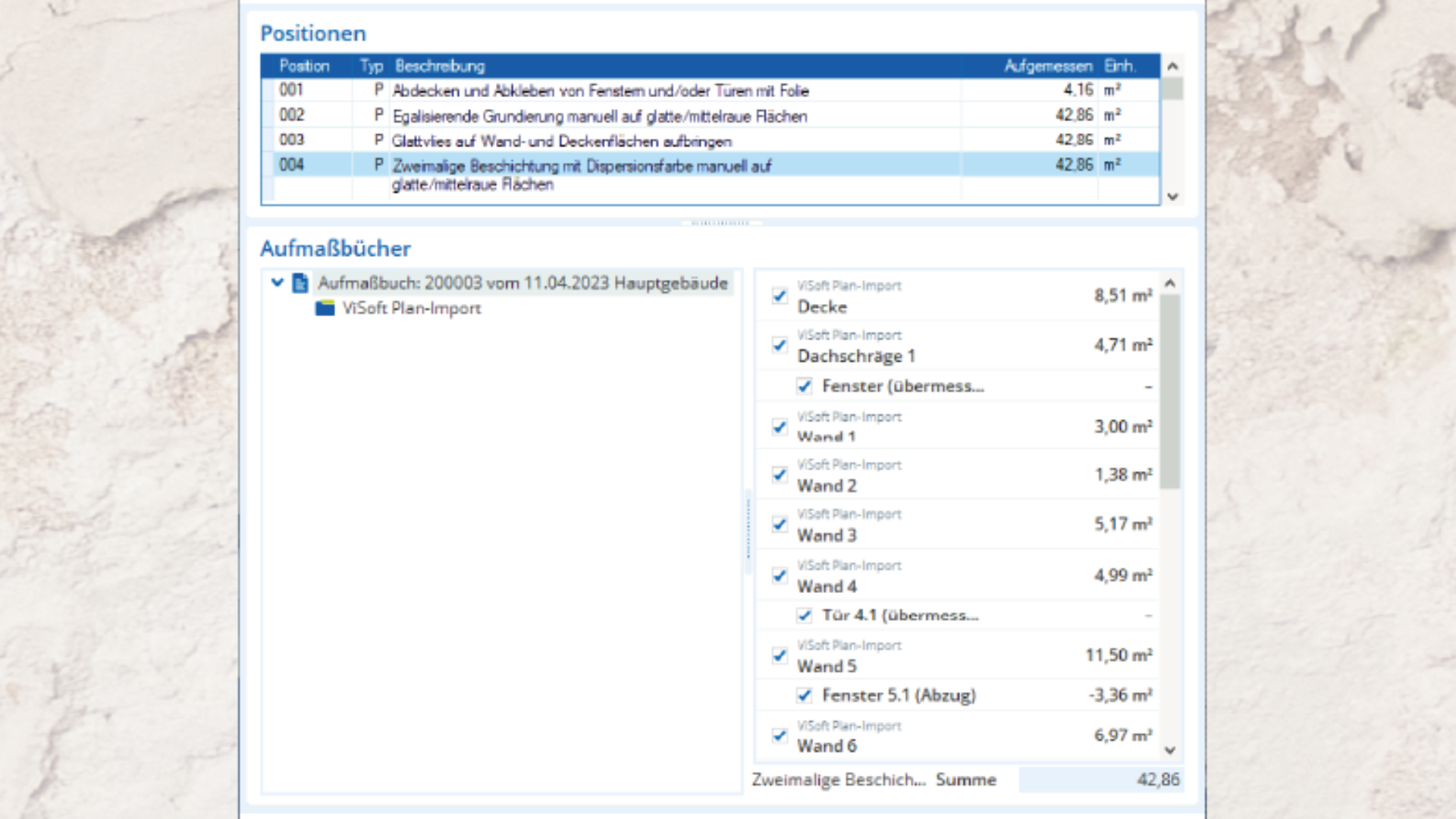Select position 002 Egalisierende Grundierung row
Image resolution: width=1456 pixels, height=819 pixels.
click(711, 115)
